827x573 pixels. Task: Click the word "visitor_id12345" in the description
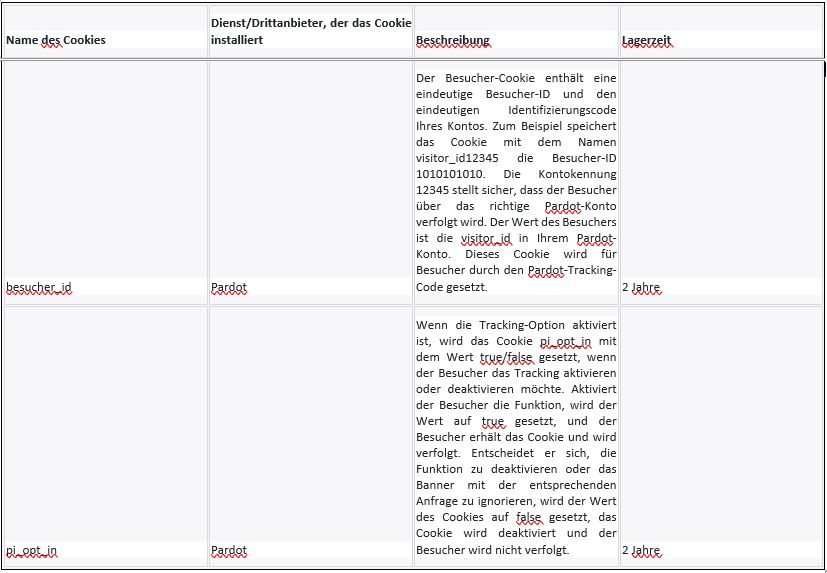click(455, 158)
